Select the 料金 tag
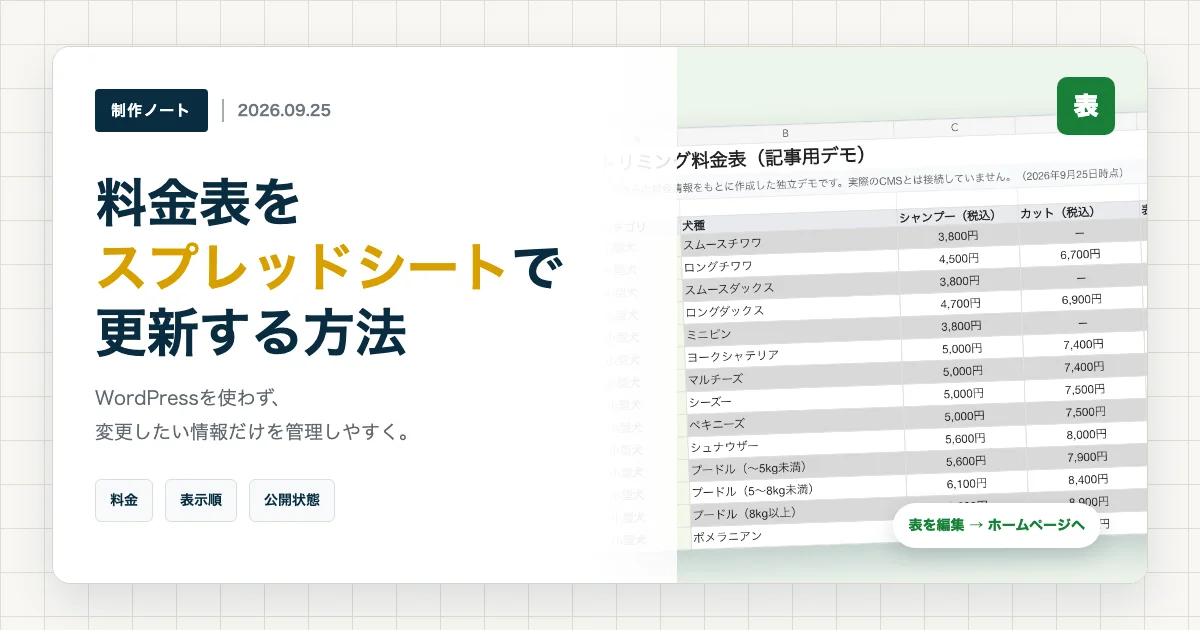 pyautogui.click(x=124, y=500)
